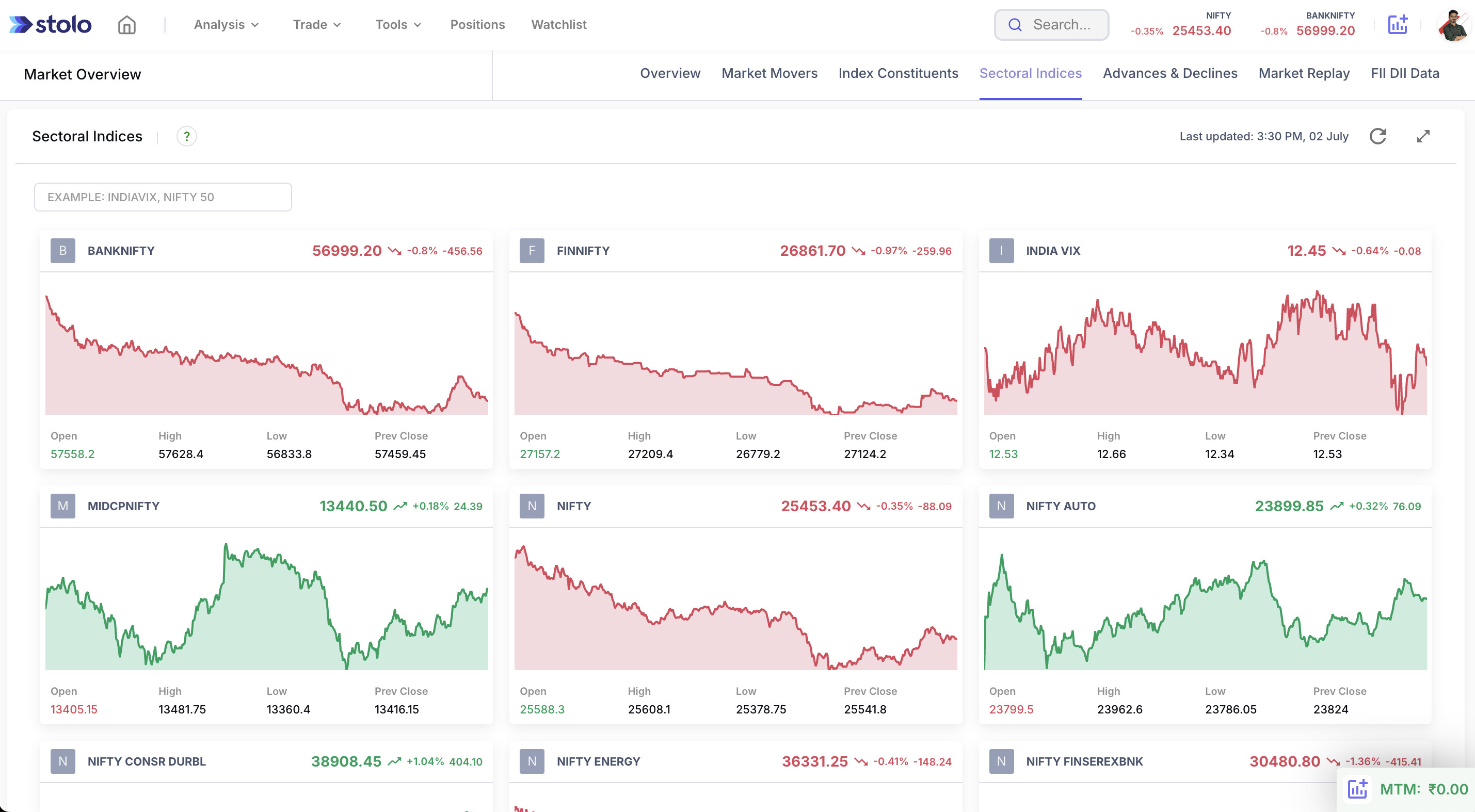Click the Market Overview heading

click(83, 74)
